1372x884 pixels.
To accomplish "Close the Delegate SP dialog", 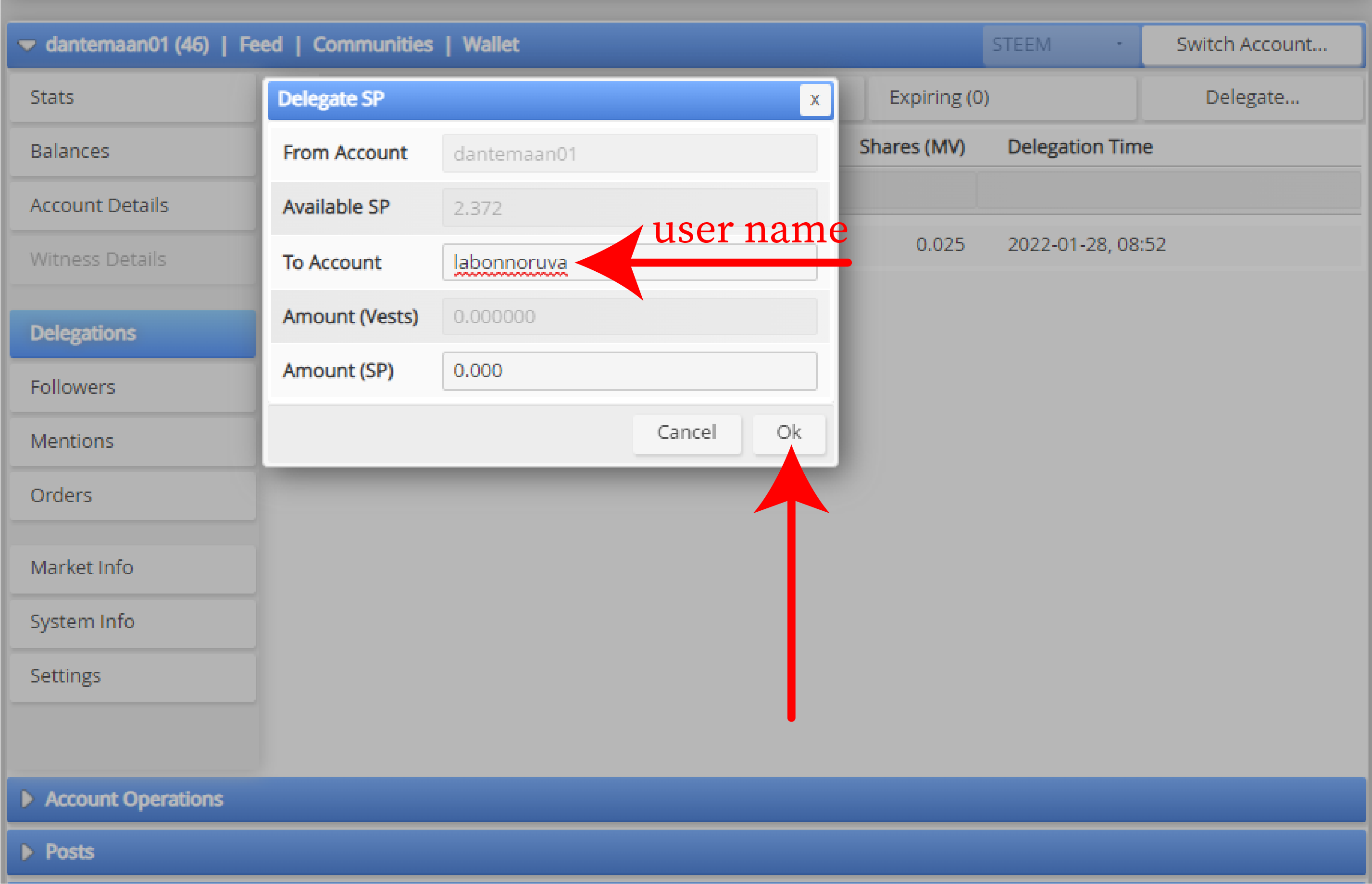I will tap(814, 100).
